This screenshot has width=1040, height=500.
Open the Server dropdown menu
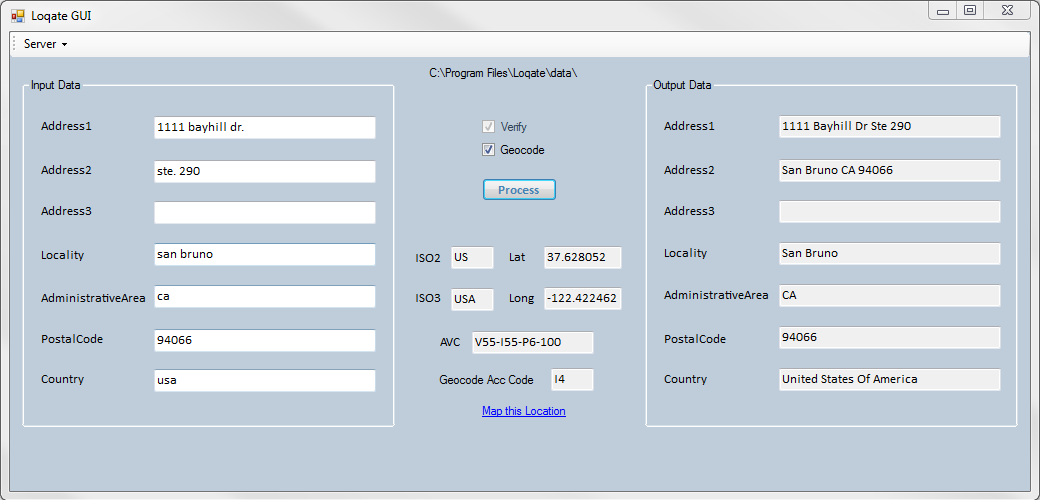pos(45,44)
